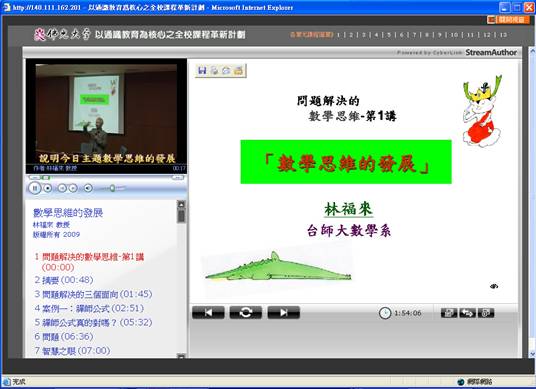Go to the previous slide

point(208,312)
